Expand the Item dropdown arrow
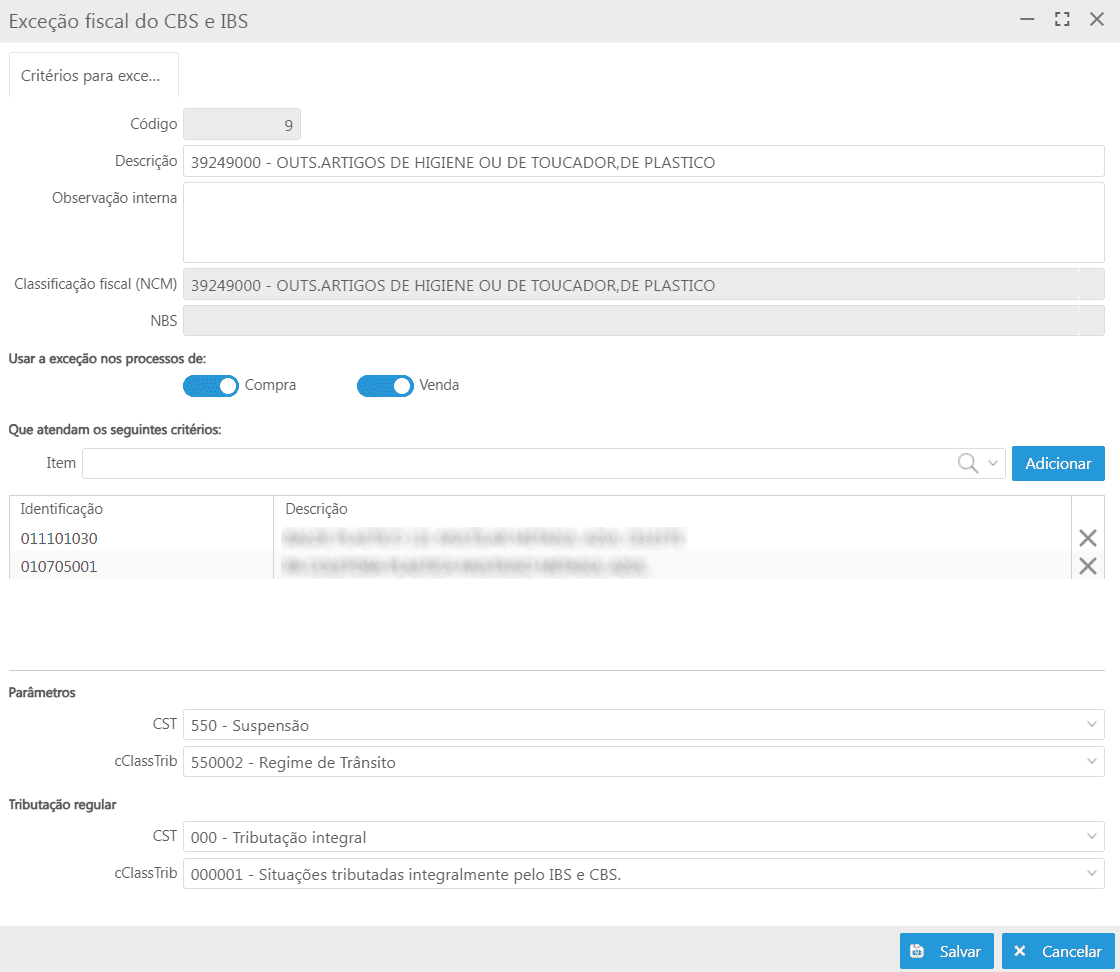1120x972 pixels. pos(993,463)
